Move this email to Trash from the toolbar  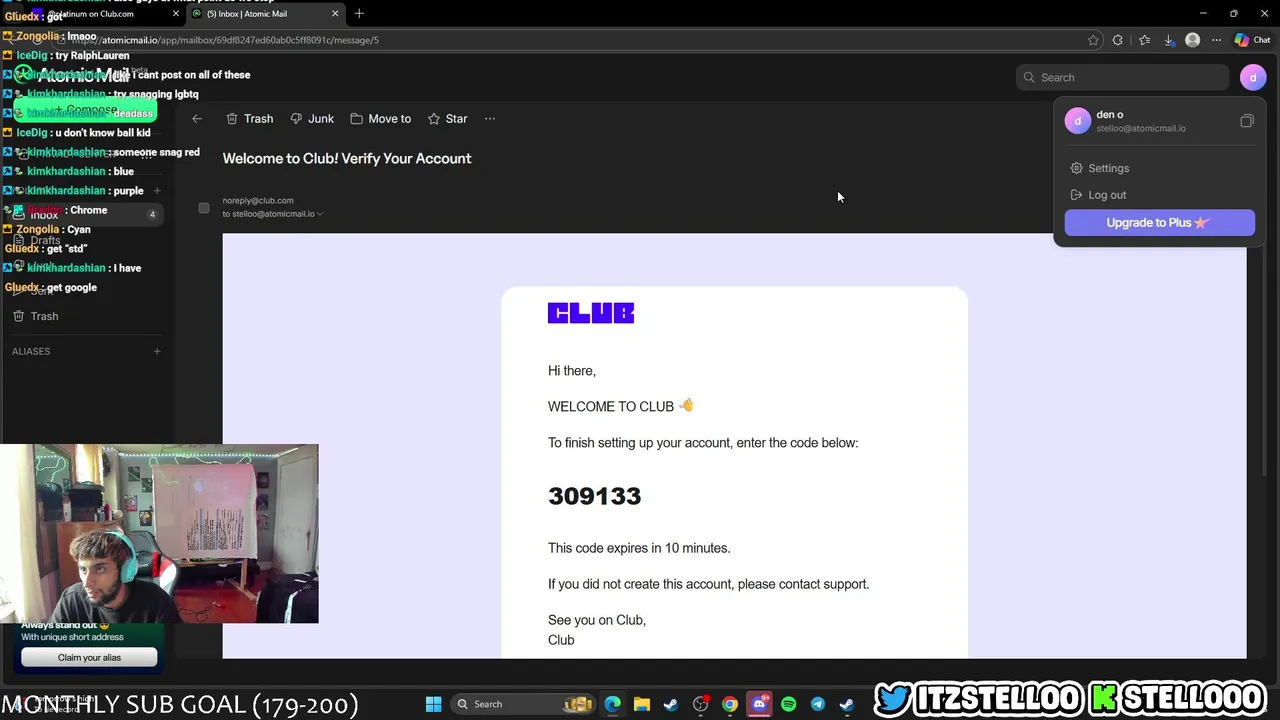249,119
